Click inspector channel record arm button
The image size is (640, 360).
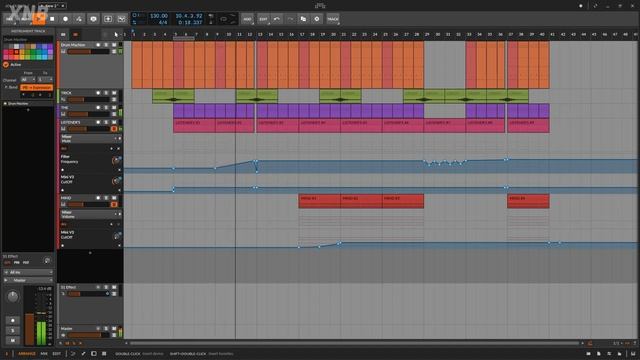[13, 320]
